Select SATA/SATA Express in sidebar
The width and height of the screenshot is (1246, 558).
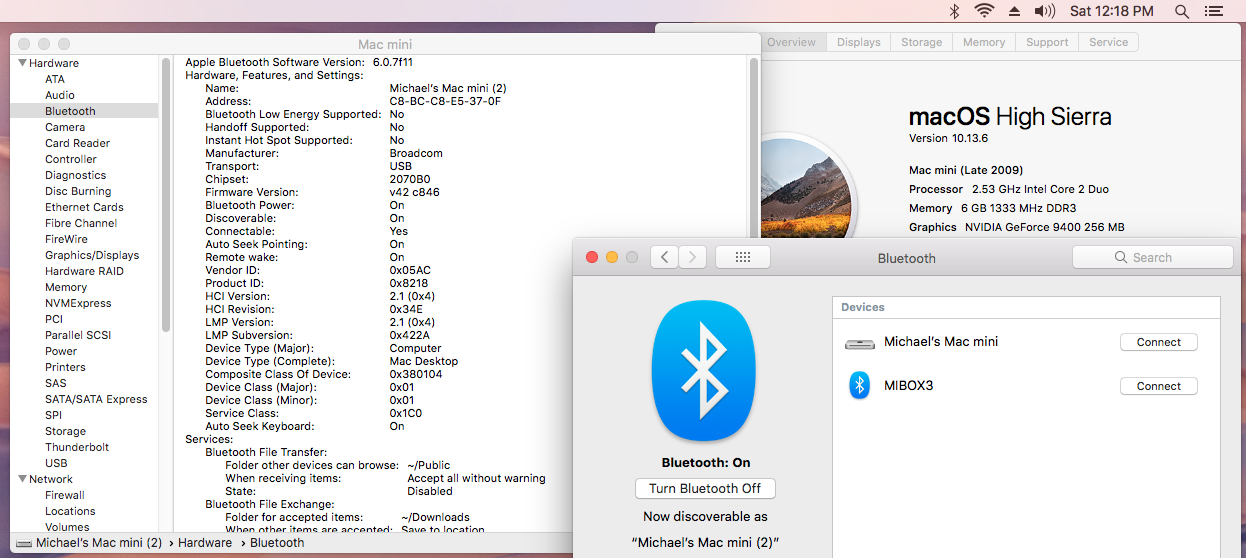(x=96, y=399)
